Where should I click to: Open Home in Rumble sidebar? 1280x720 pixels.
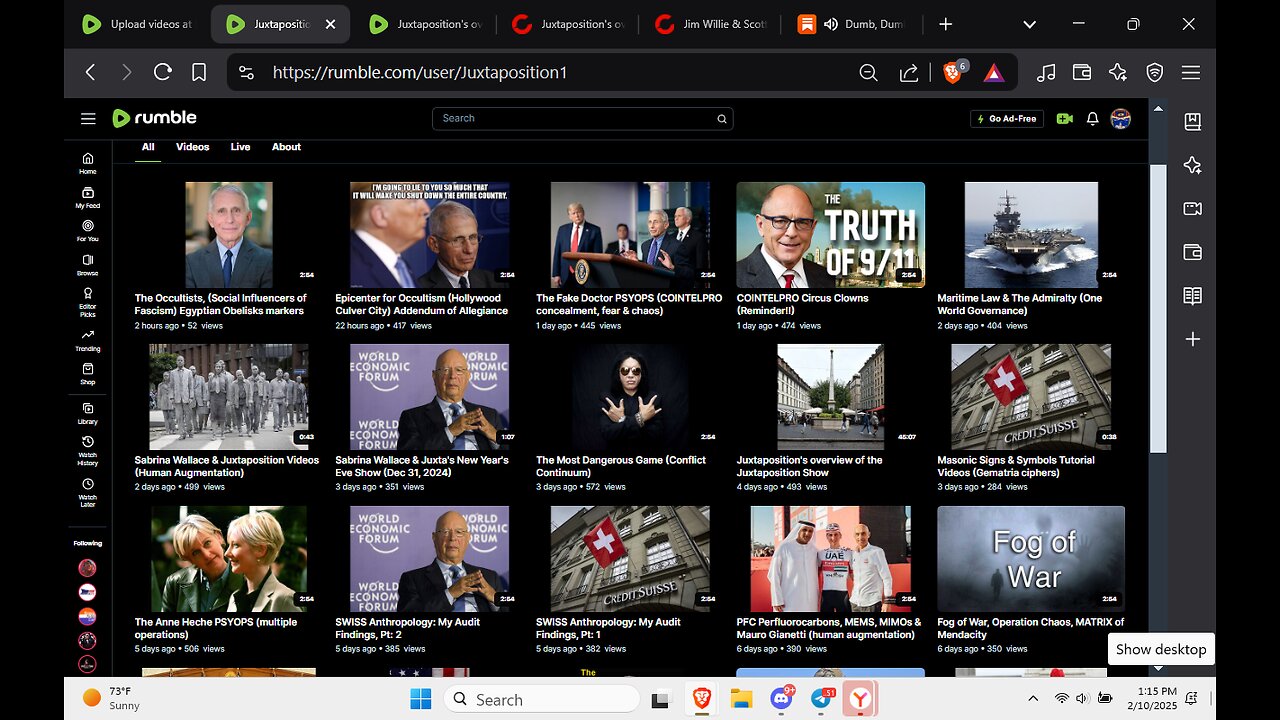[88, 163]
